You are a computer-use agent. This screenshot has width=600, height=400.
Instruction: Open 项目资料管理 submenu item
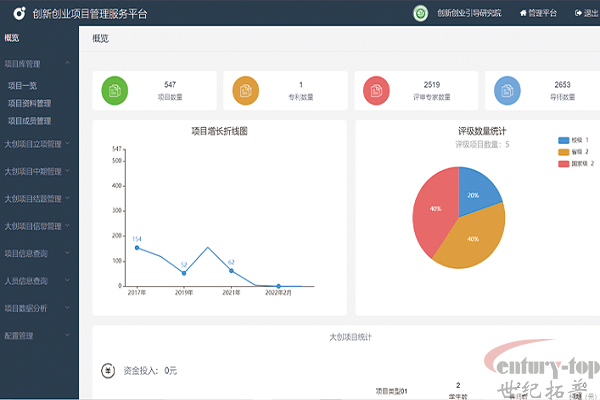pyautogui.click(x=29, y=103)
